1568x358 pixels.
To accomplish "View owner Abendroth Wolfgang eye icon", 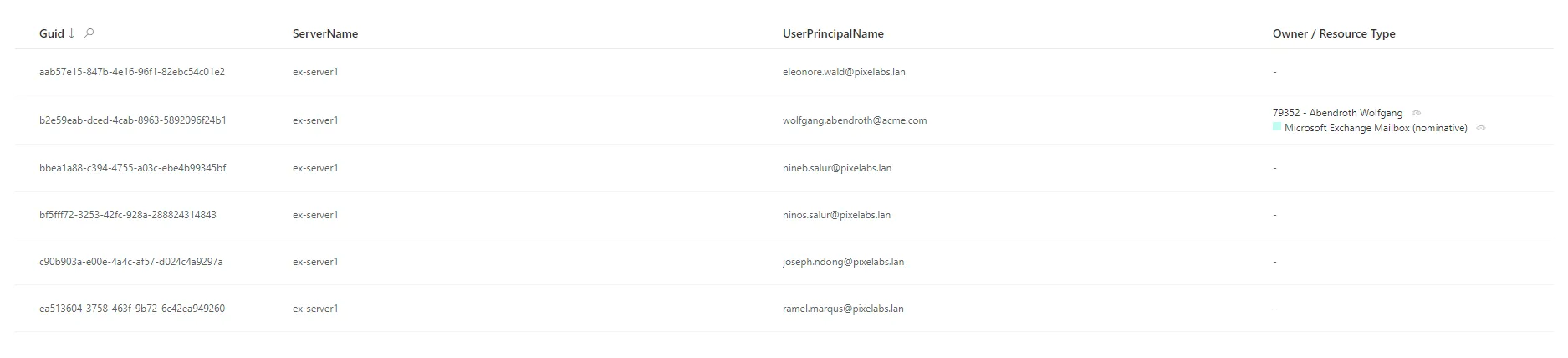I will coord(1416,113).
